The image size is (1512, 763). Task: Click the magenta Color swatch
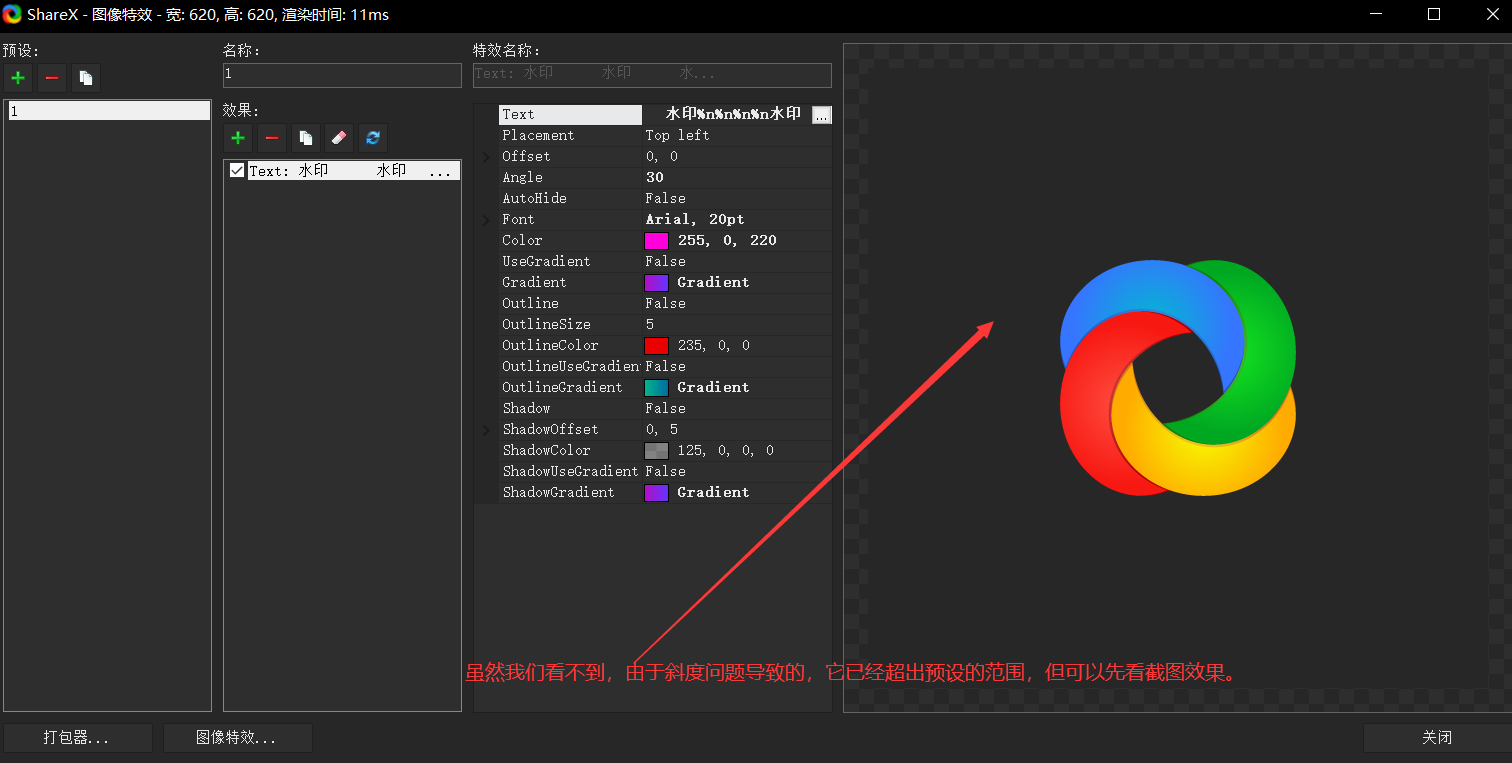(656, 241)
